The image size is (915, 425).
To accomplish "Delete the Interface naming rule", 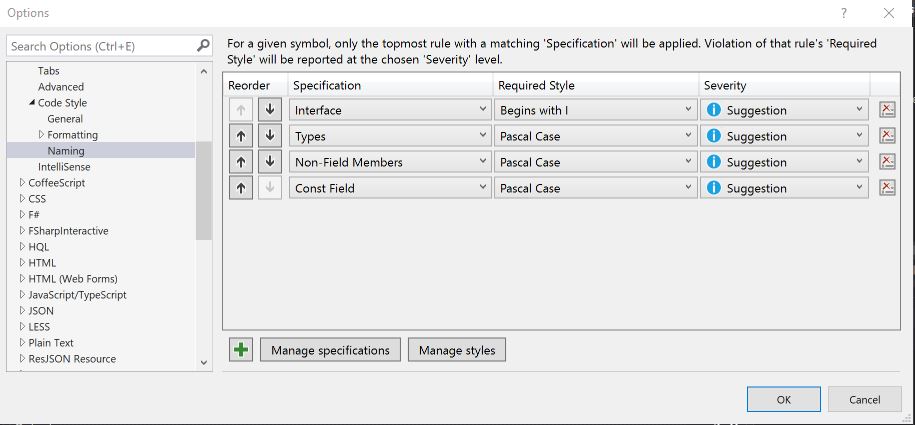I will [886, 110].
